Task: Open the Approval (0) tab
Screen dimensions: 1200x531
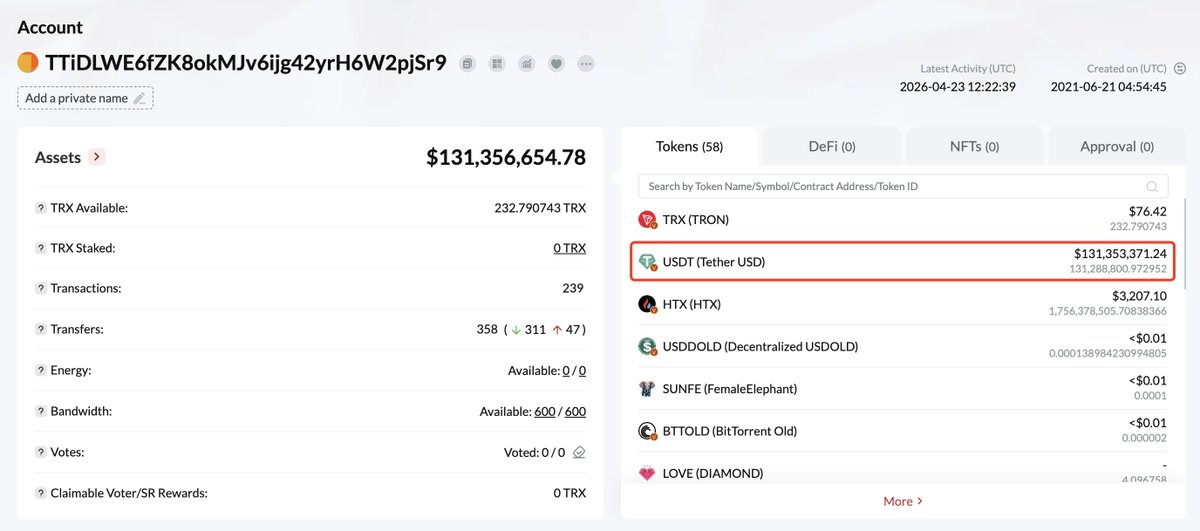Action: pyautogui.click(x=1117, y=146)
